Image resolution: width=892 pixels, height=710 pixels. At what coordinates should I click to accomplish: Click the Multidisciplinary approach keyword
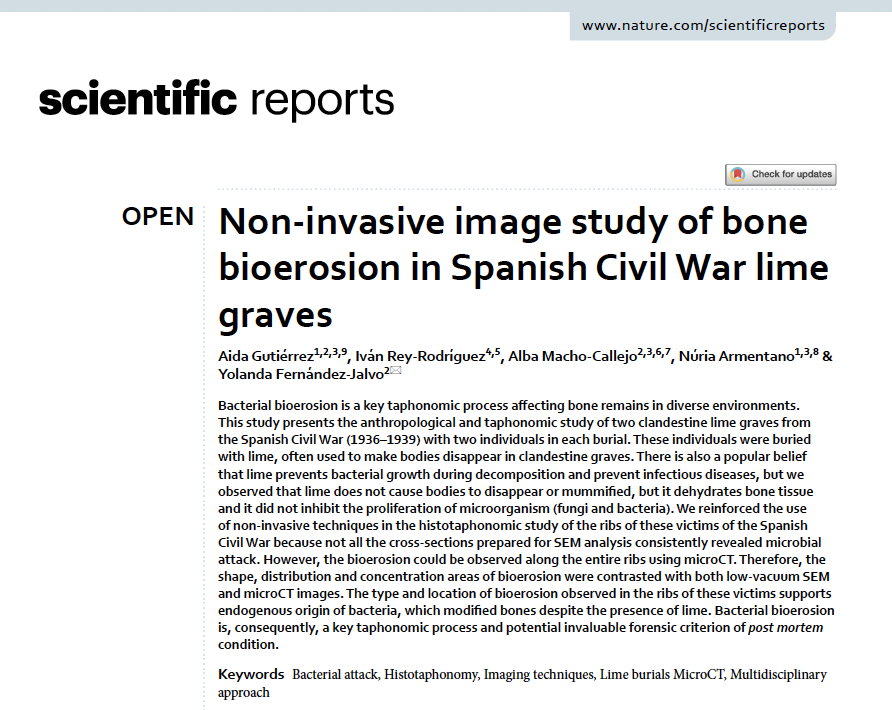[778, 675]
